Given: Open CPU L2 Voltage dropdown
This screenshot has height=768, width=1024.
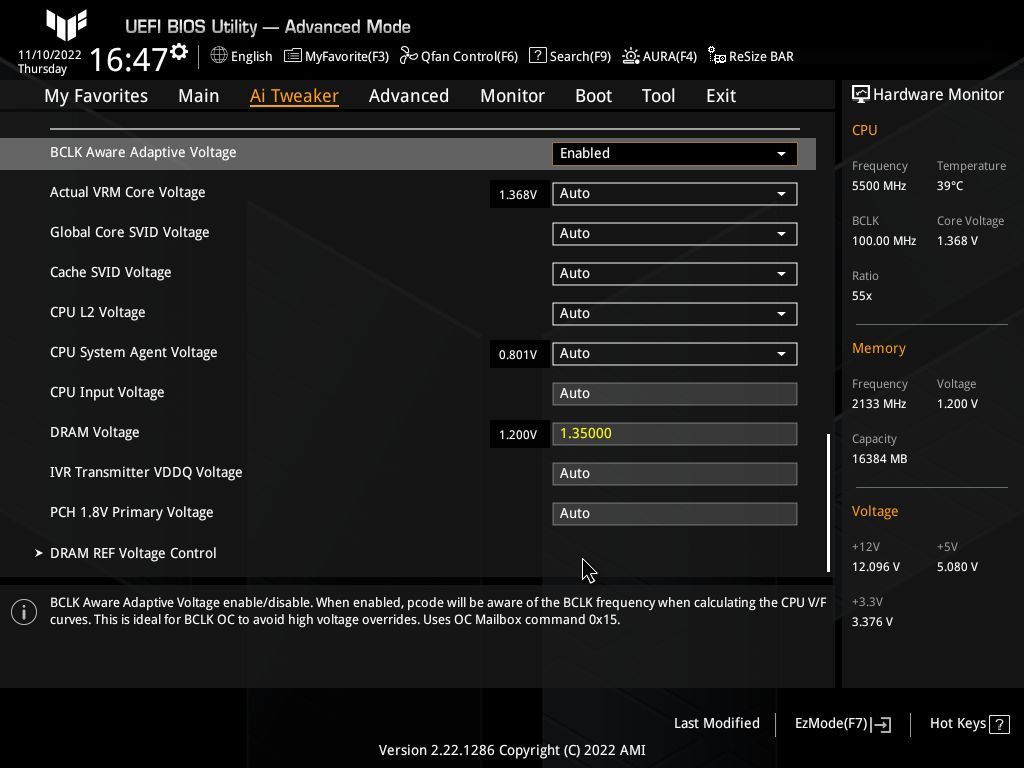Looking at the screenshot, I should [675, 313].
